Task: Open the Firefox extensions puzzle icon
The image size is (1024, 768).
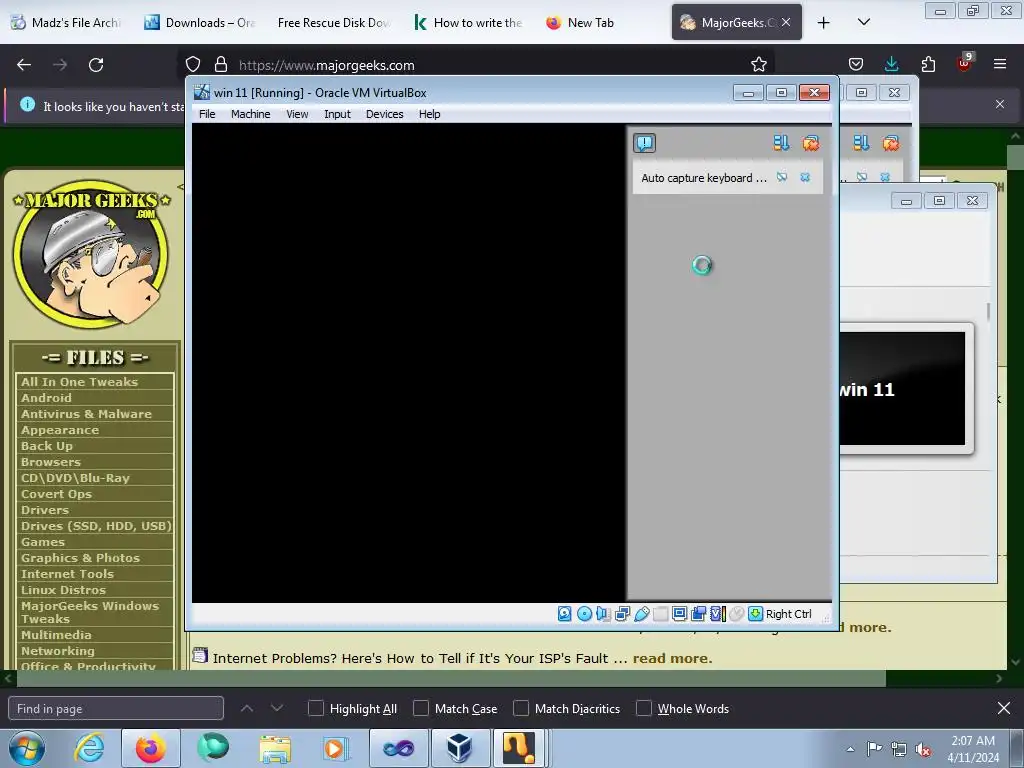Action: 928,64
